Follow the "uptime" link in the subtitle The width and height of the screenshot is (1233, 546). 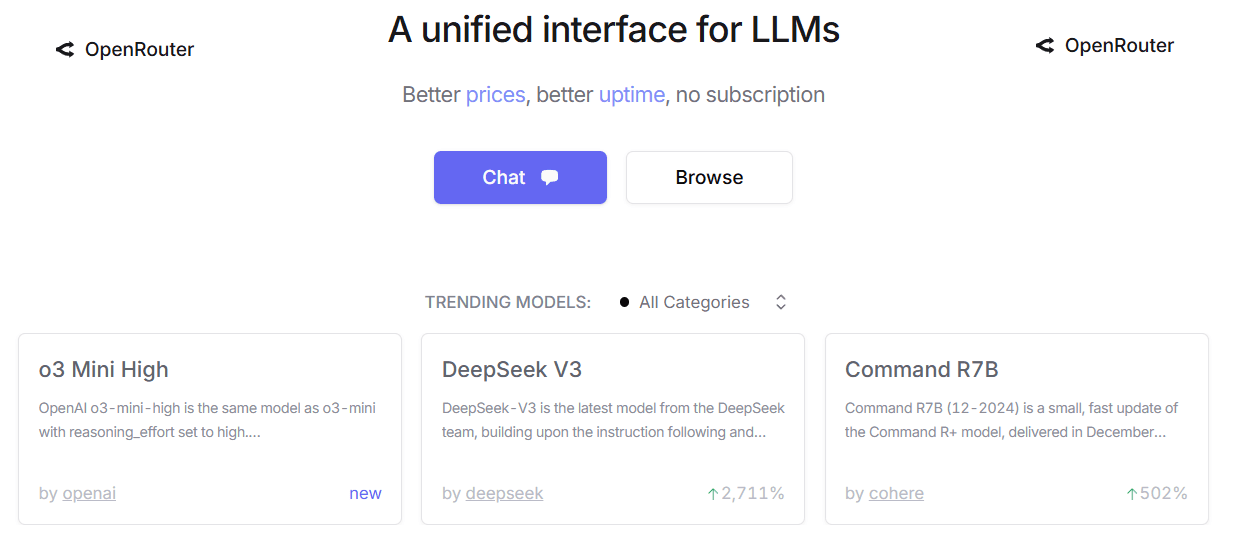coord(631,95)
